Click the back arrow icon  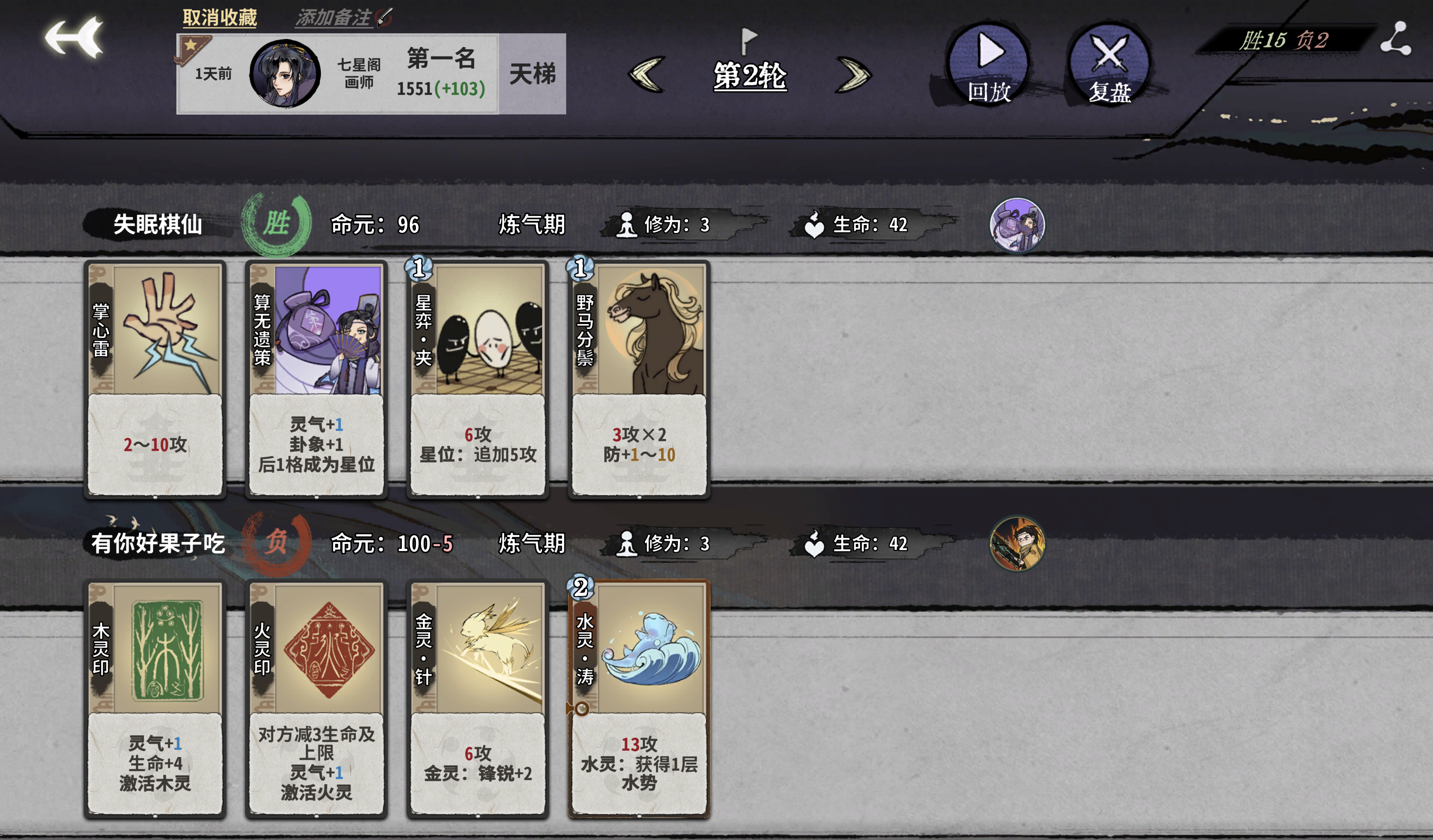pyautogui.click(x=74, y=38)
